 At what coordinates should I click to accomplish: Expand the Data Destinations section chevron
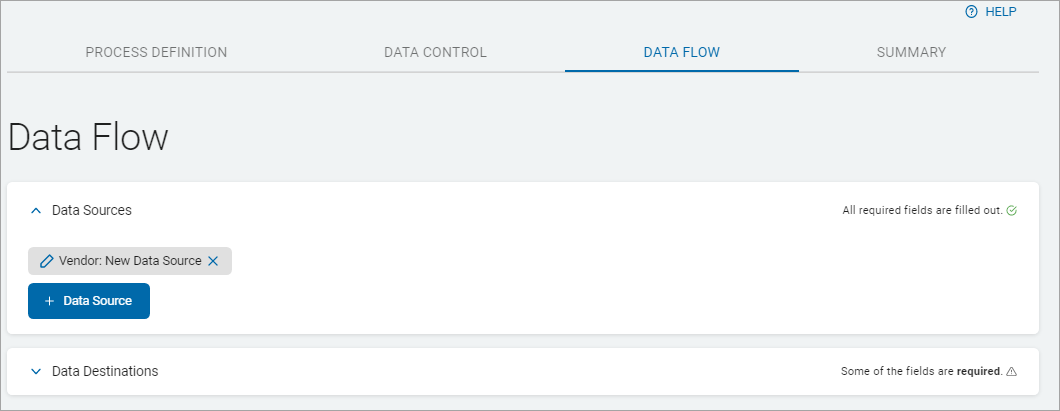click(x=36, y=371)
